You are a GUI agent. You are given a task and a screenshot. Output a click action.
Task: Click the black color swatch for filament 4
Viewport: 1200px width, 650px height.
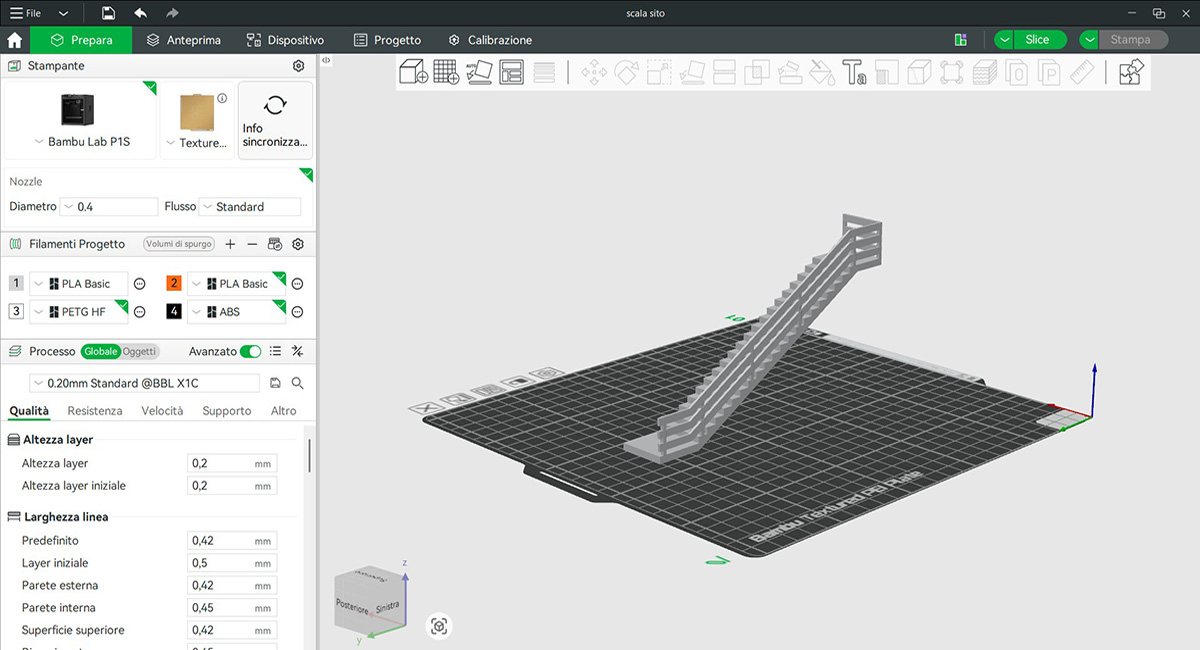173,312
